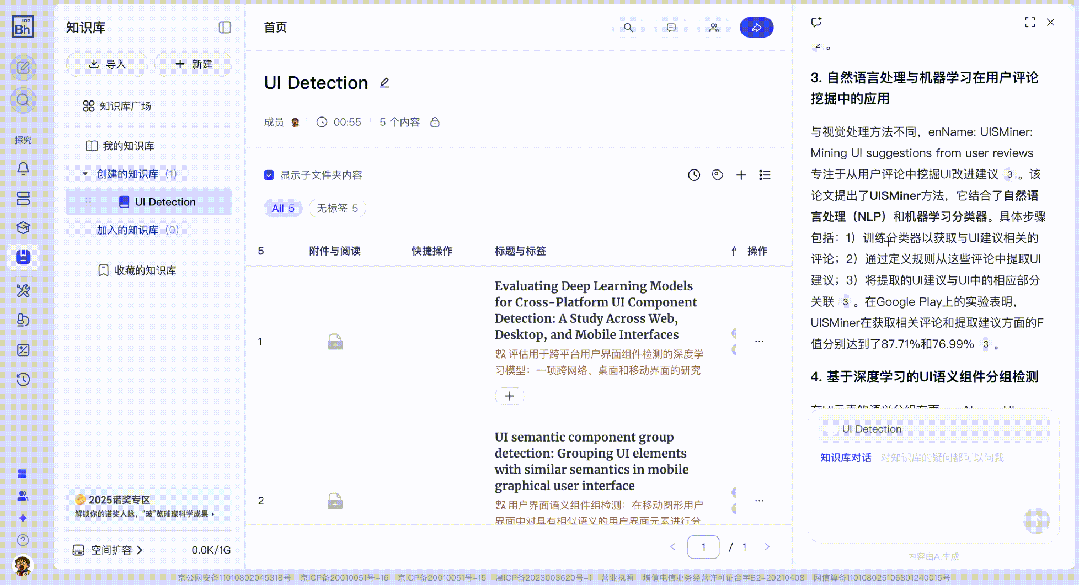Toggle 显示子文件夹内容 checkbox
This screenshot has width=1079, height=585.
click(269, 175)
